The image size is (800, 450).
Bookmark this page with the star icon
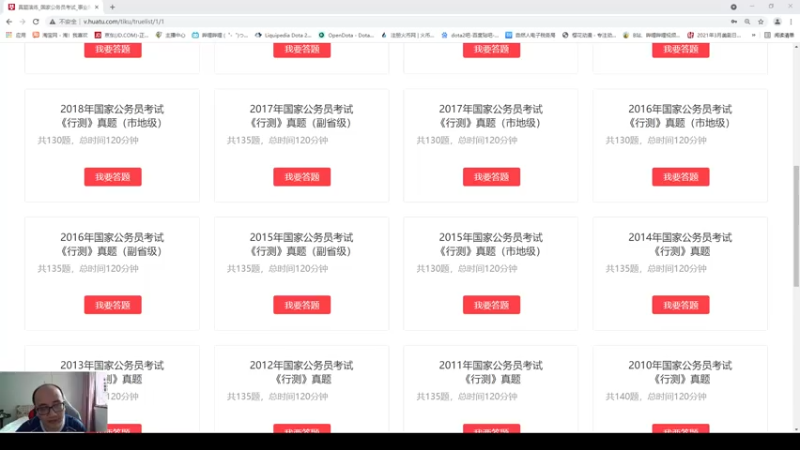pos(761,21)
